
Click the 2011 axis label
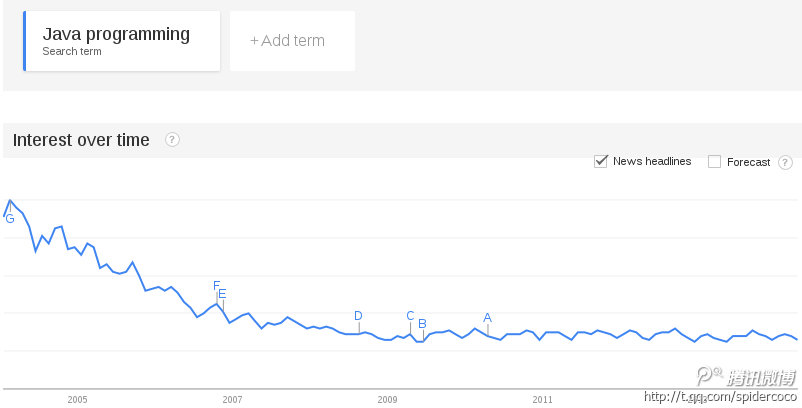click(542, 400)
